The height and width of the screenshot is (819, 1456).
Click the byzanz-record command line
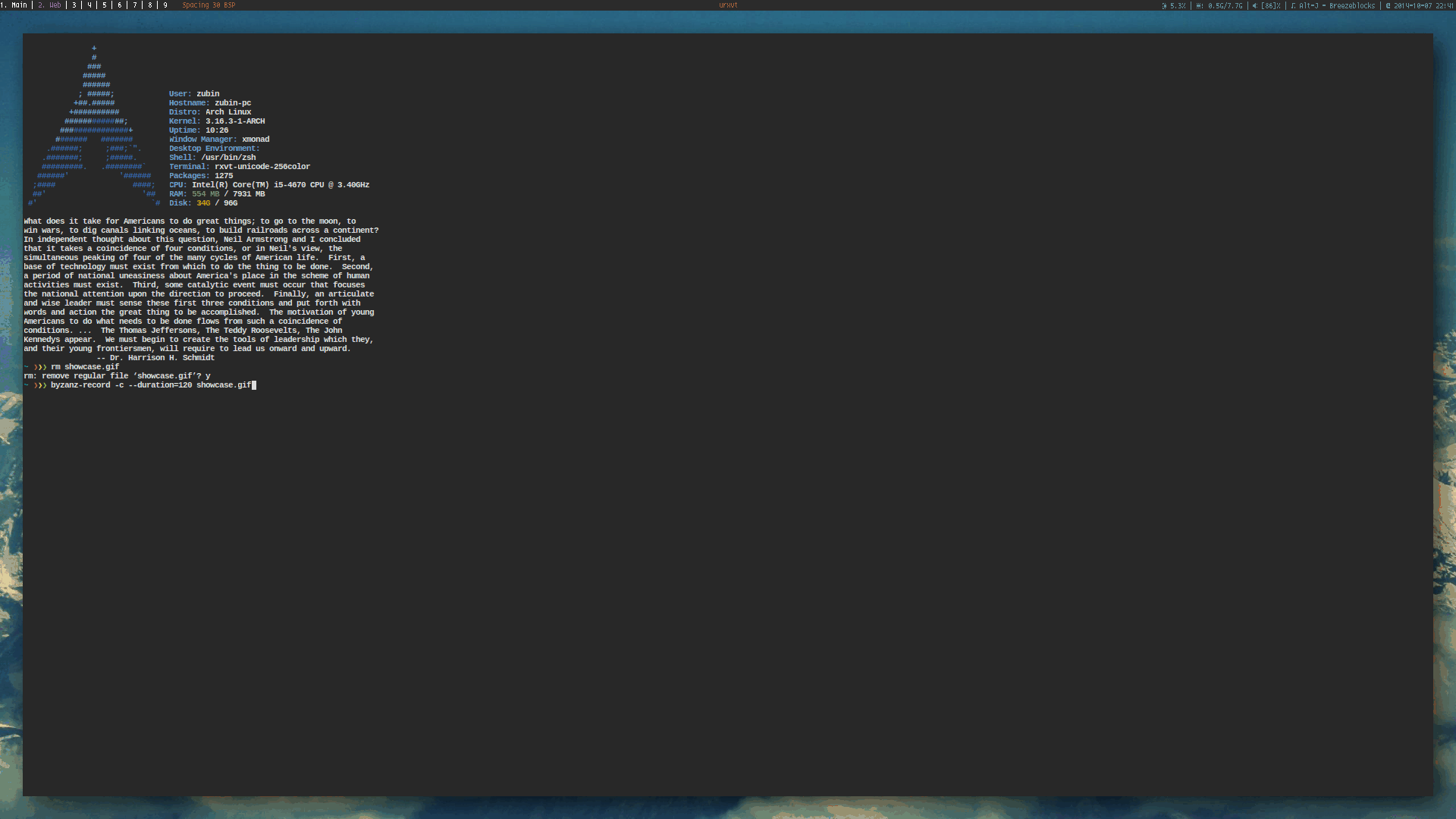tap(150, 385)
